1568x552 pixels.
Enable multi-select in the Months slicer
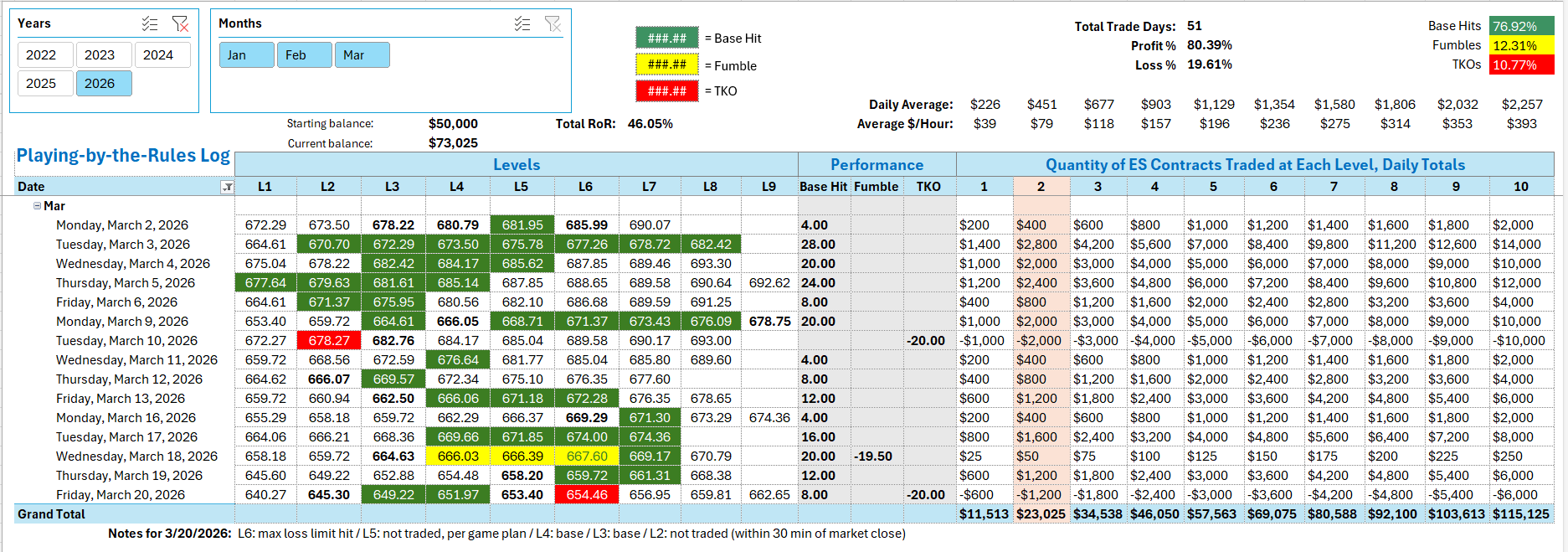click(522, 24)
